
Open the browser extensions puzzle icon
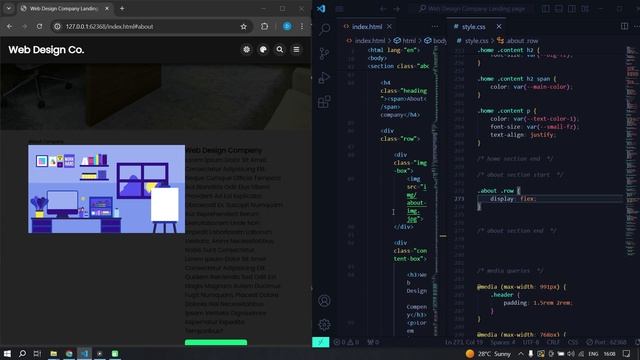pos(264,27)
